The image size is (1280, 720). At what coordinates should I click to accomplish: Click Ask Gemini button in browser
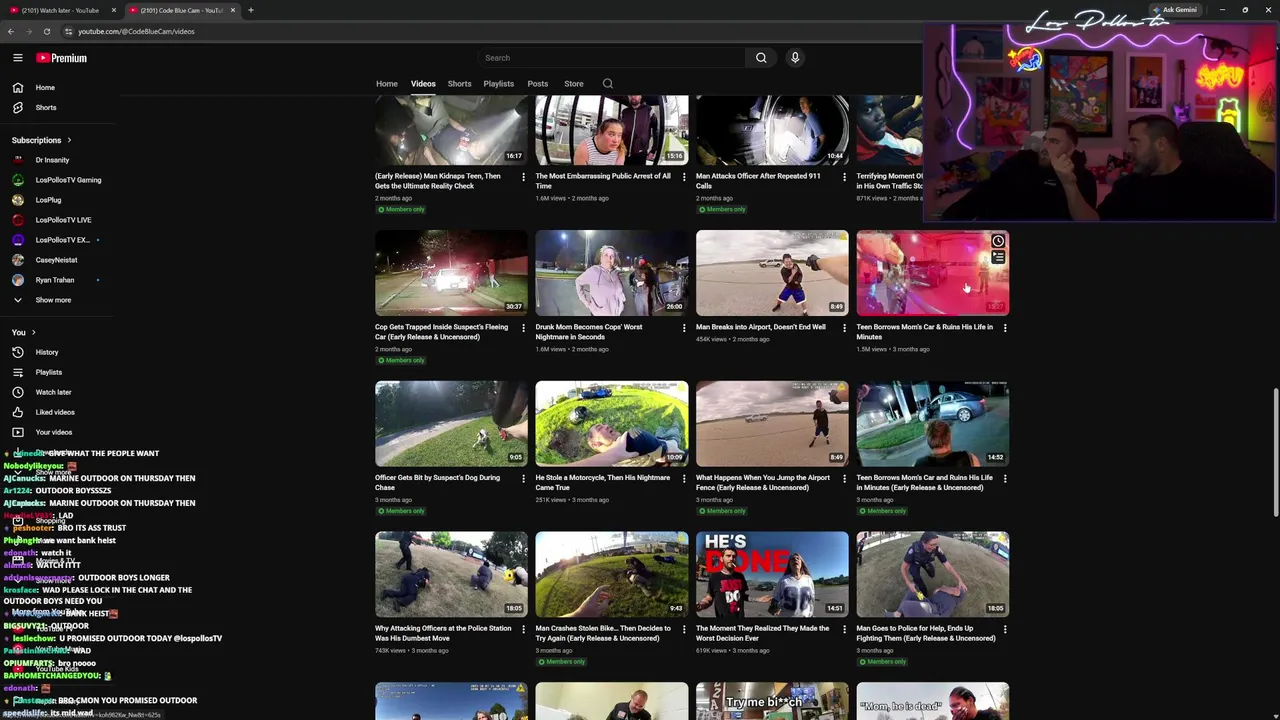tap(1175, 10)
